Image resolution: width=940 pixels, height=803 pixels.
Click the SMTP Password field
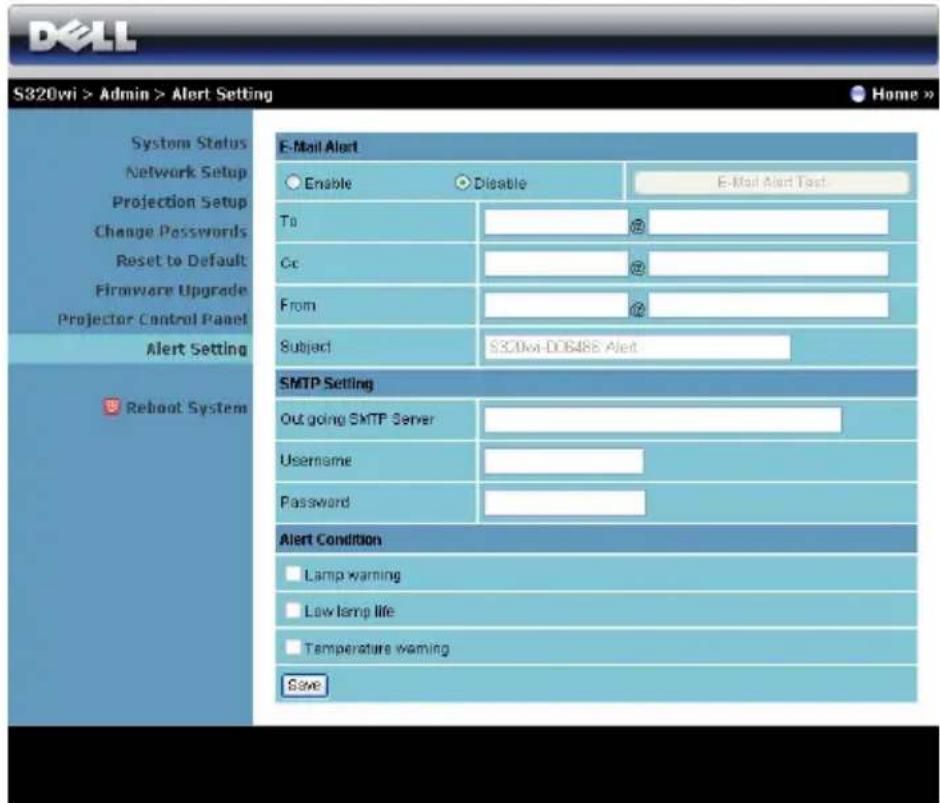(x=565, y=503)
